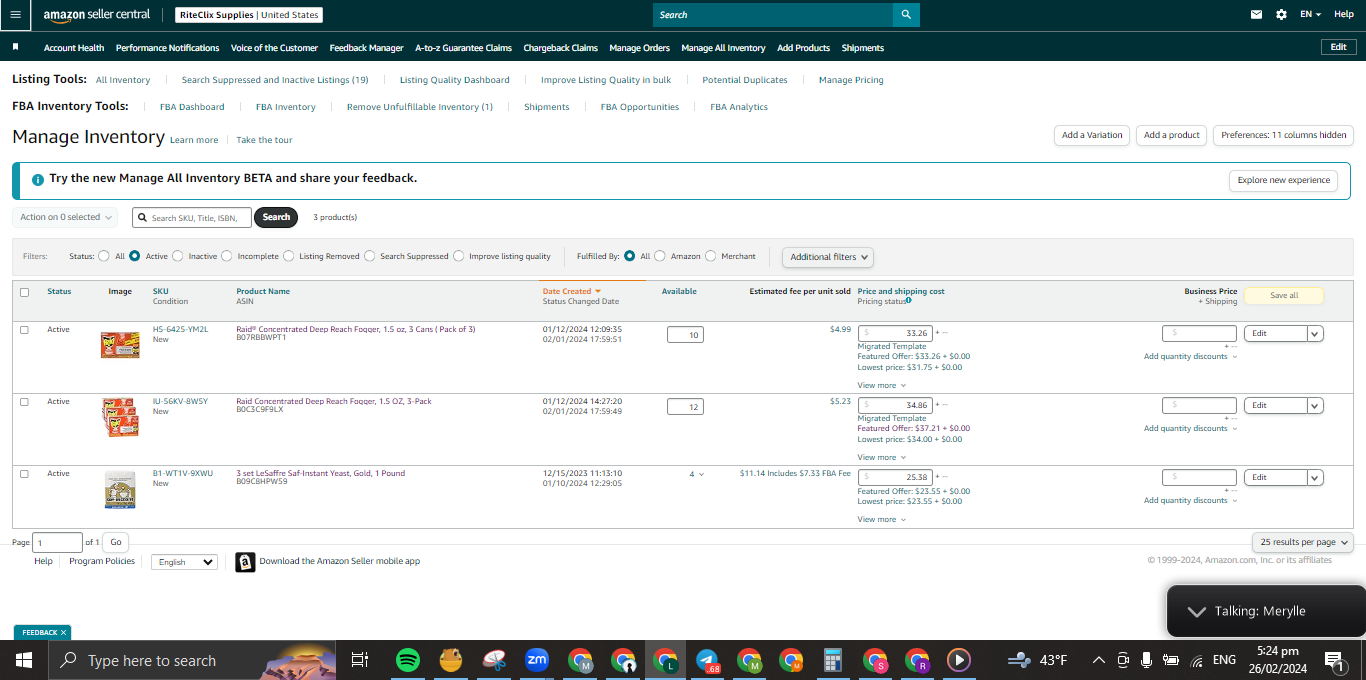
Task: Tick checkbox for SKU IU-S6KV-8WSY
Action: coord(24,402)
